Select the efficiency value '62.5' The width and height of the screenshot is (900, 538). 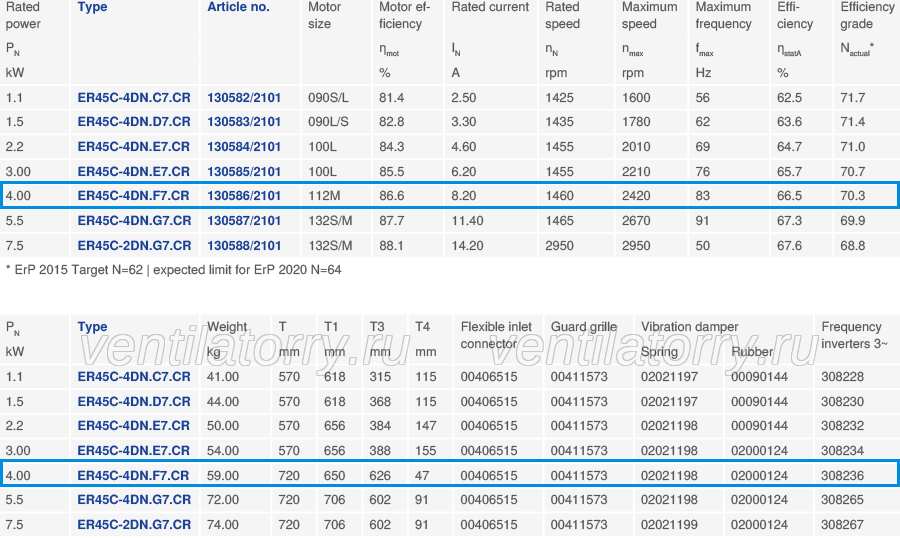tap(789, 98)
